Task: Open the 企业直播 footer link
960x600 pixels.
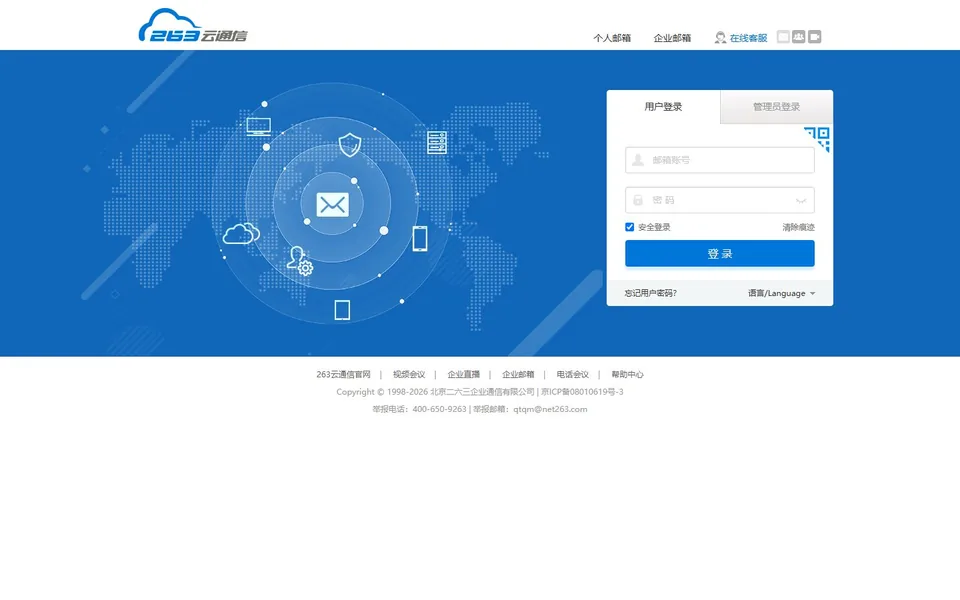Action: (x=463, y=374)
